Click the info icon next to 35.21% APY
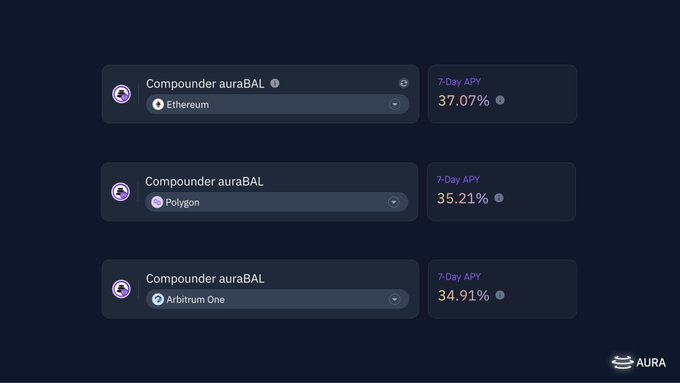 point(499,198)
